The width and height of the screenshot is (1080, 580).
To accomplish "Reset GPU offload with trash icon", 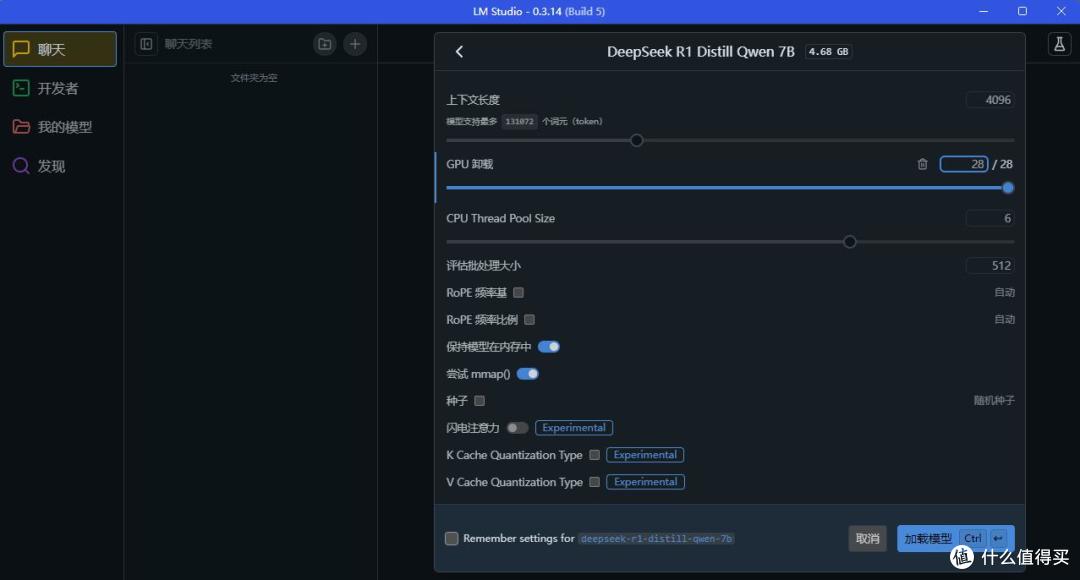I will click(x=922, y=164).
